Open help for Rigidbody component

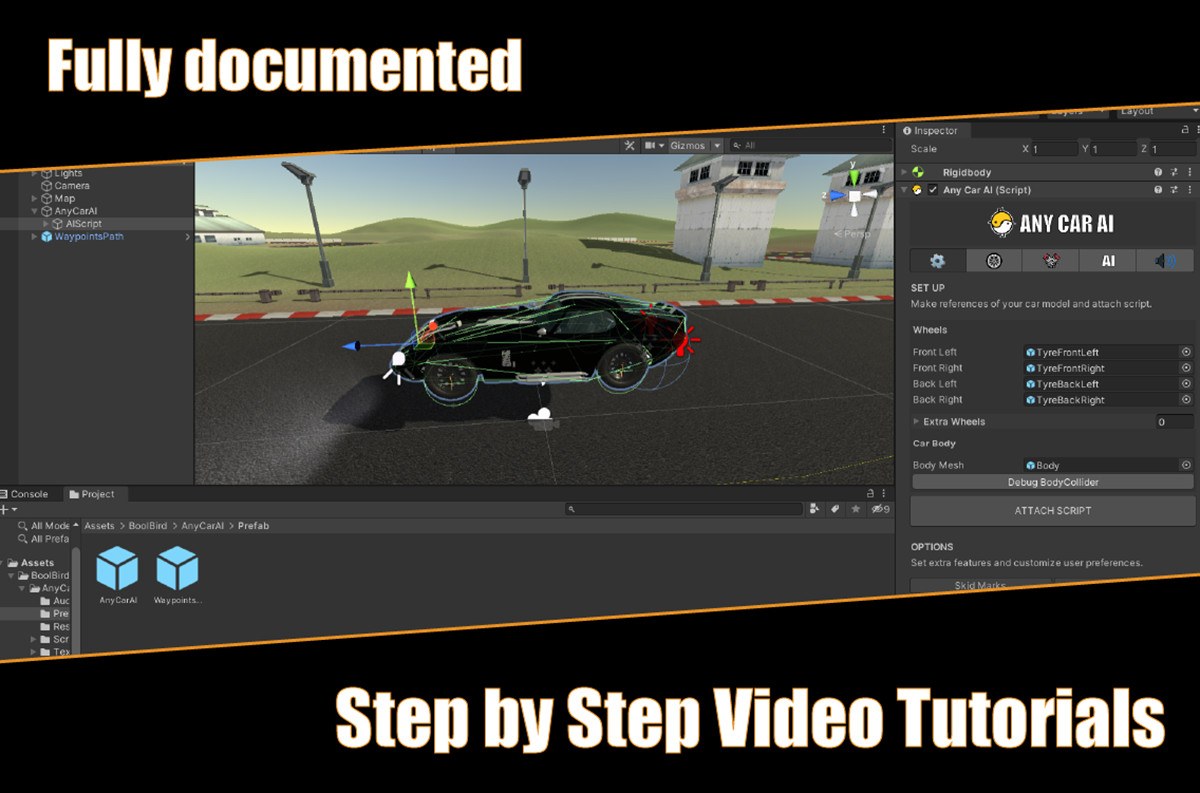(1158, 172)
